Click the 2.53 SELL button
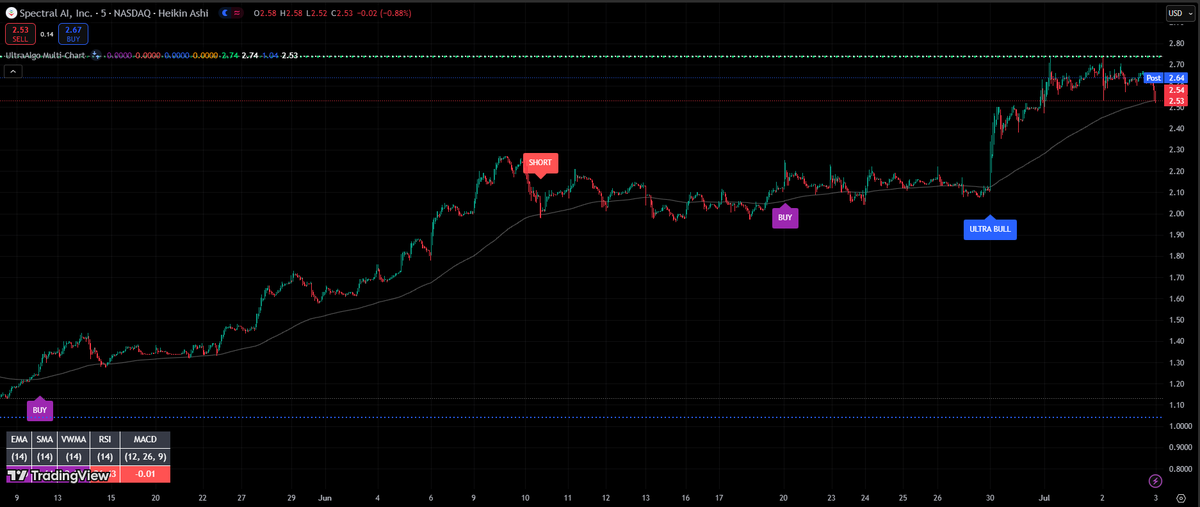Viewport: 1200px width, 507px height. [20, 35]
